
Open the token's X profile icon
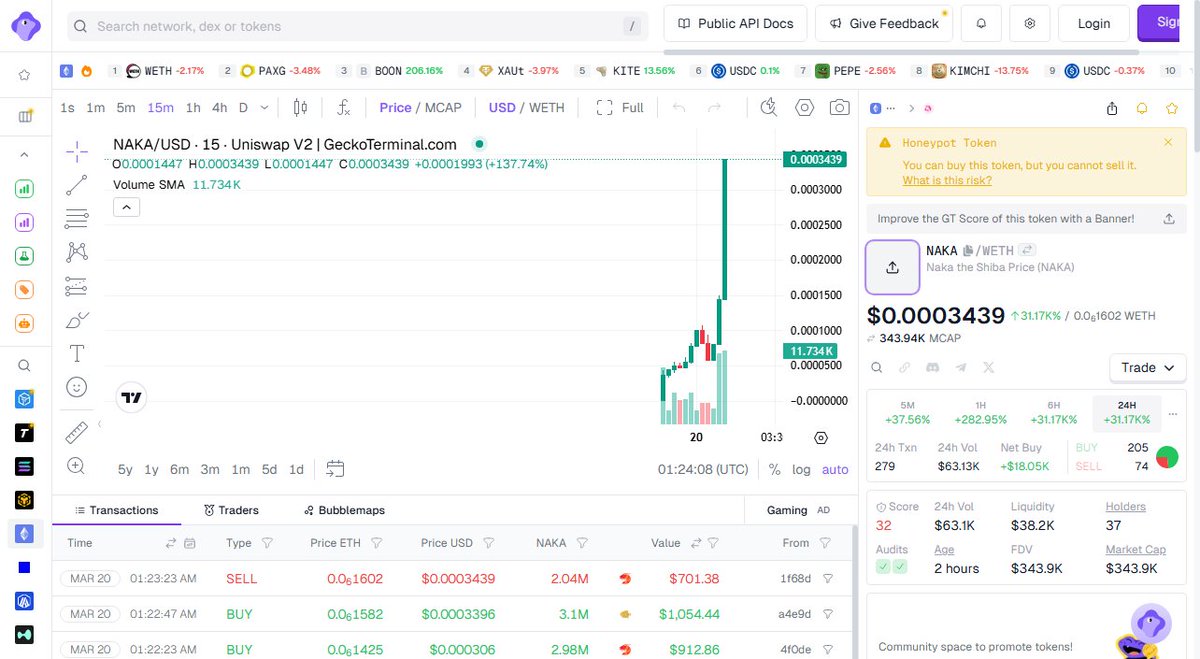[x=989, y=368]
